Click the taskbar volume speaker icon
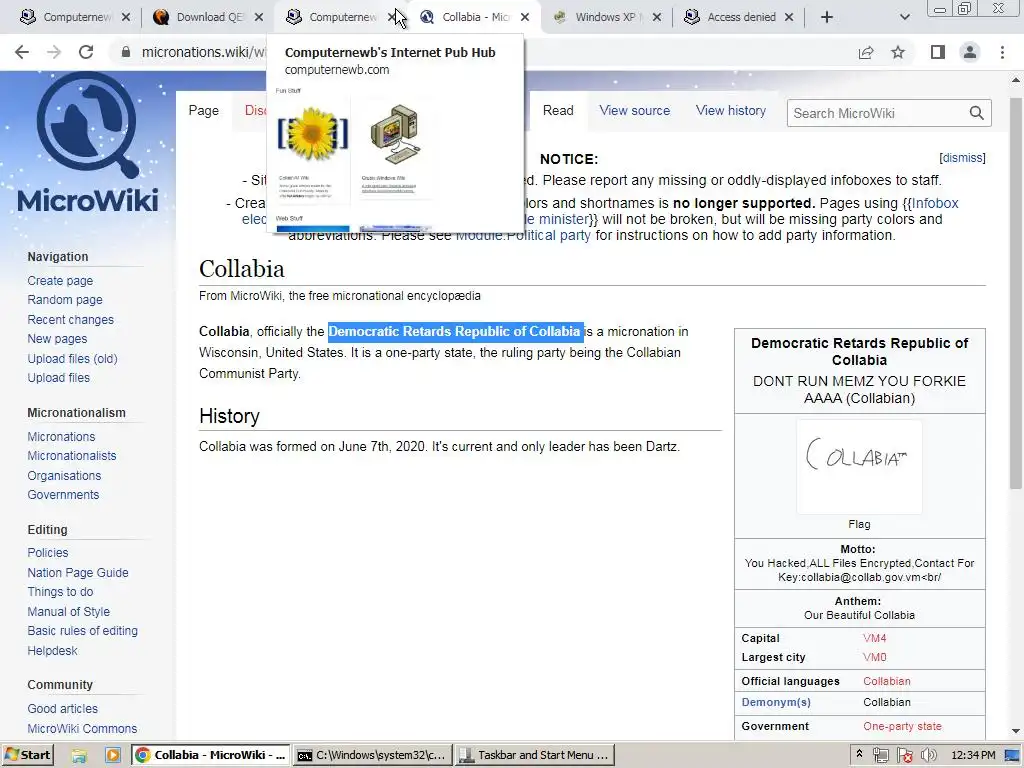The width and height of the screenshot is (1024, 768). point(928,756)
